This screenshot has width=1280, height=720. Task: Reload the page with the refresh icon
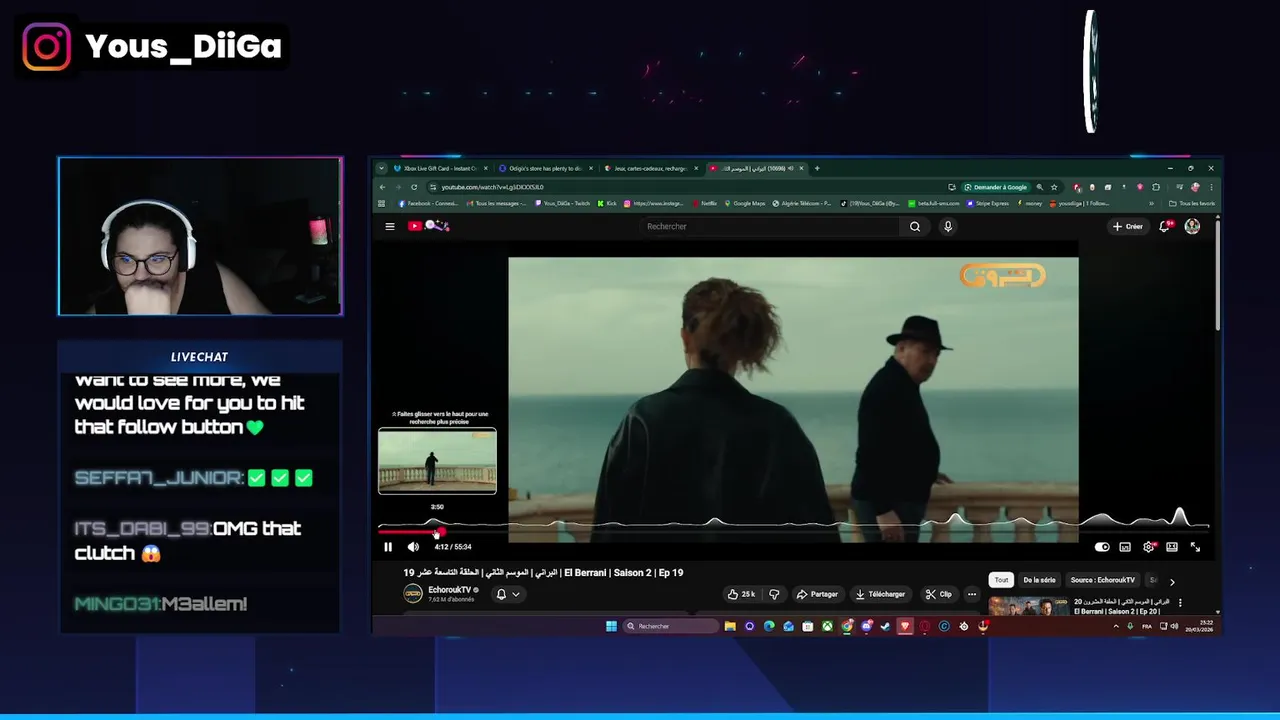click(x=414, y=187)
